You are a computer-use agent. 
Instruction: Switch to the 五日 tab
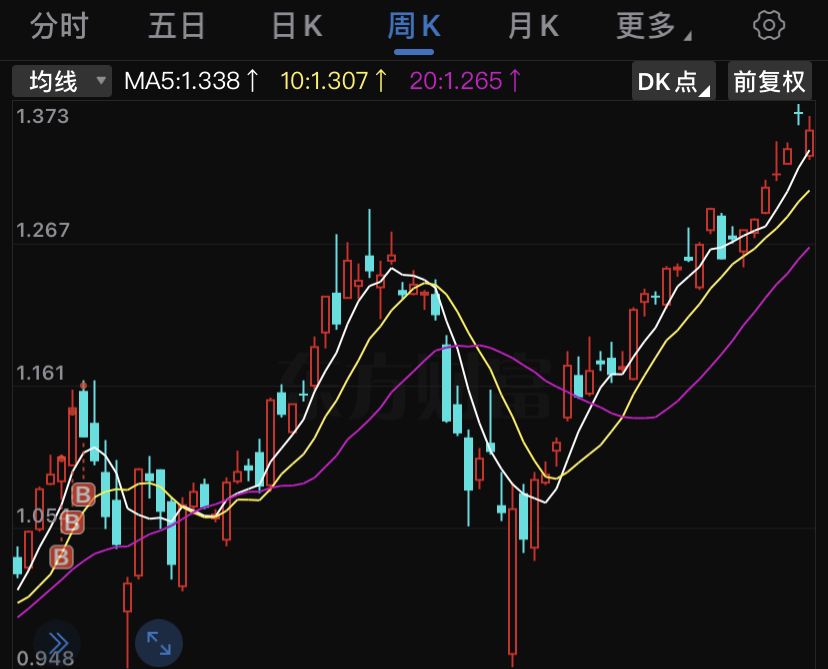176,26
